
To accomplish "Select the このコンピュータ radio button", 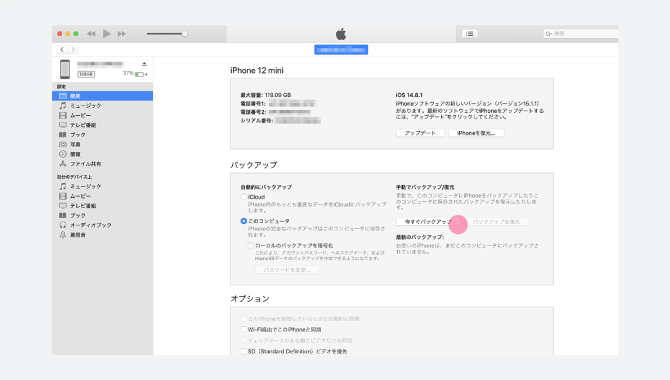I will coord(244,221).
